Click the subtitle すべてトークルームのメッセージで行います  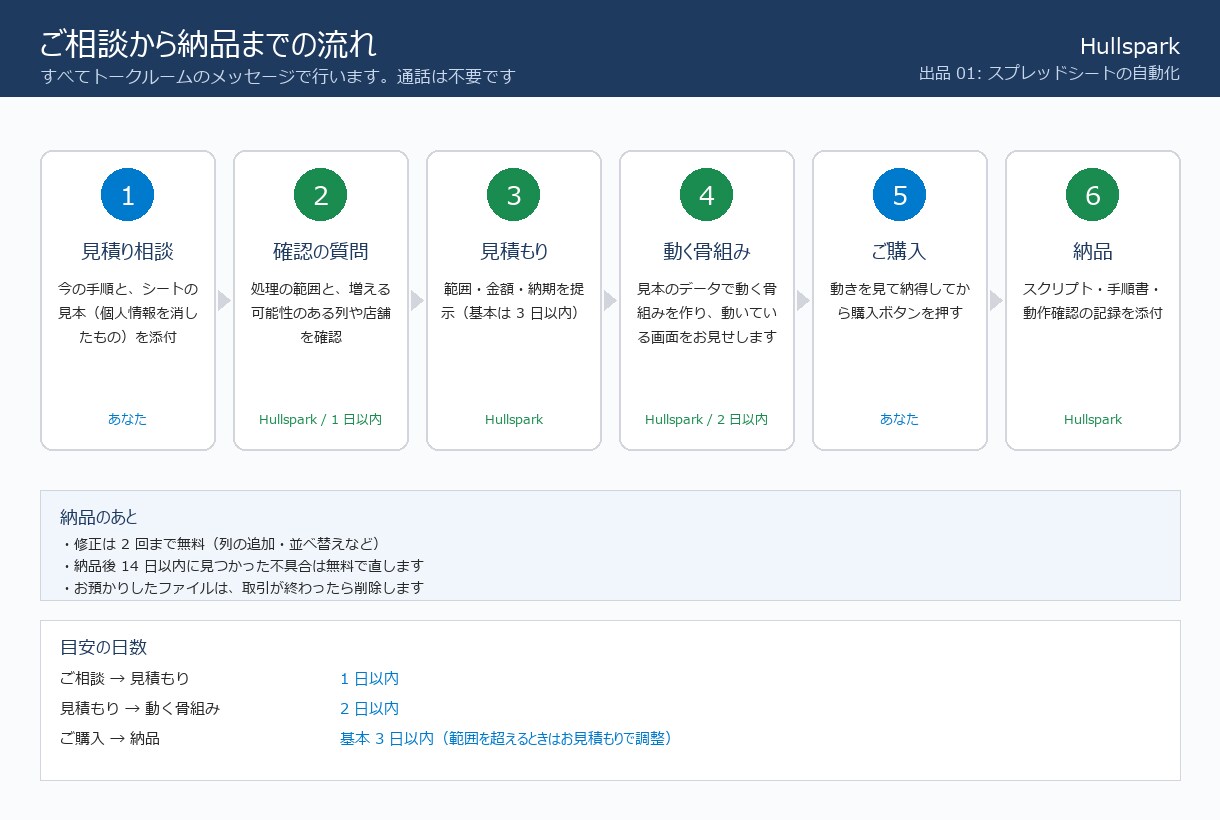[278, 76]
